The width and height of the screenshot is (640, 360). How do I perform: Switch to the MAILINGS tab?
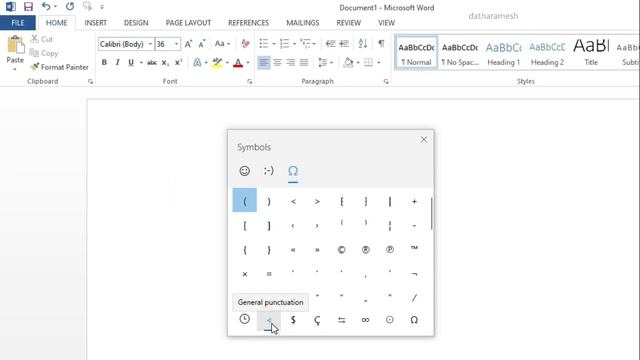tap(302, 23)
